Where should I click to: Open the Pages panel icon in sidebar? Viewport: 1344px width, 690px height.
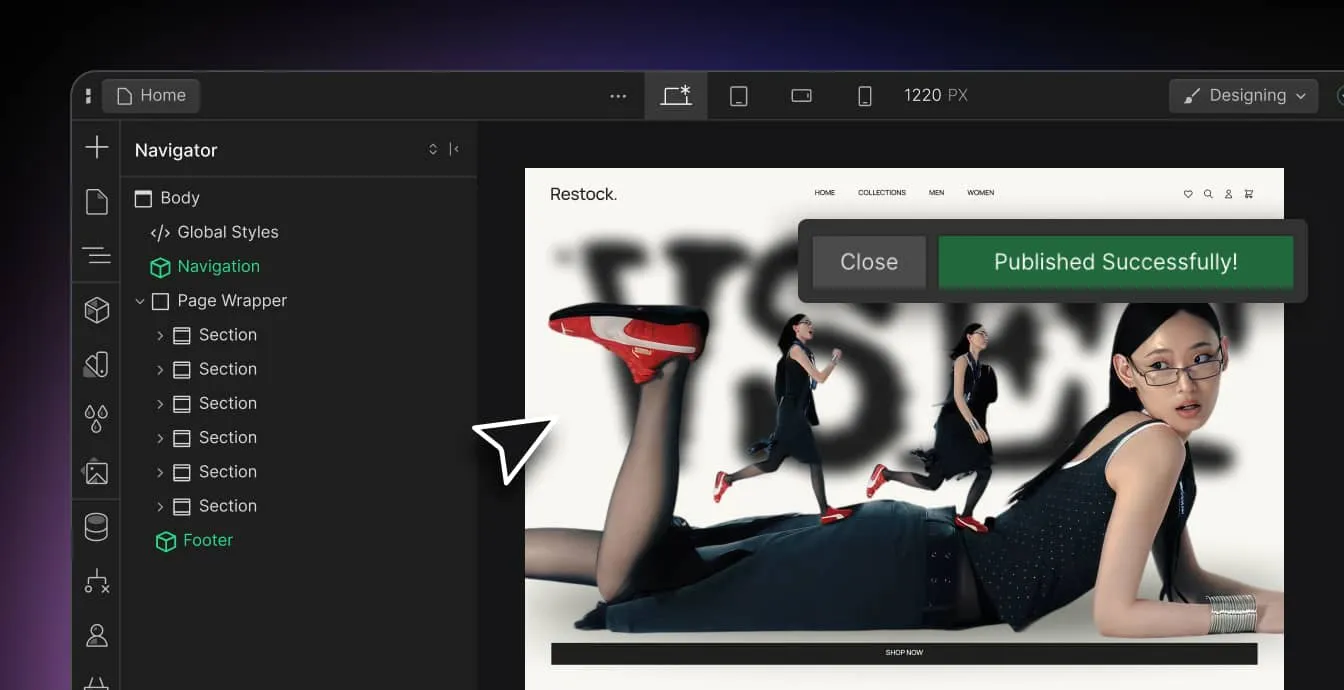coord(96,202)
